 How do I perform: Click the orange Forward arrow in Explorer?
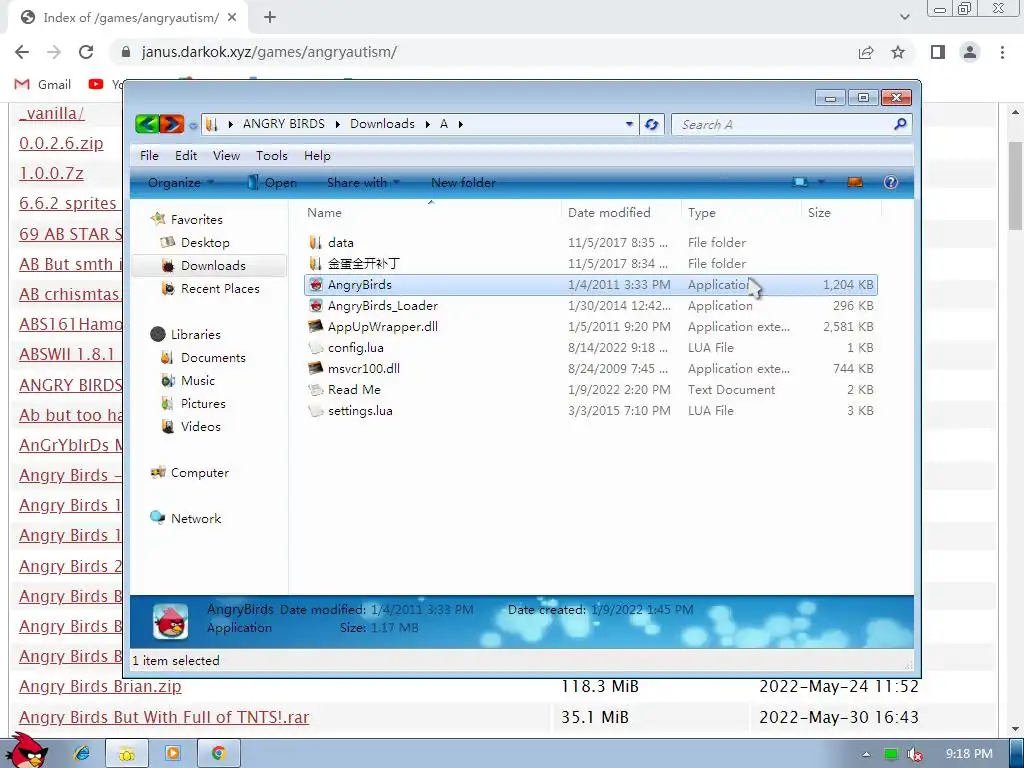pos(171,123)
